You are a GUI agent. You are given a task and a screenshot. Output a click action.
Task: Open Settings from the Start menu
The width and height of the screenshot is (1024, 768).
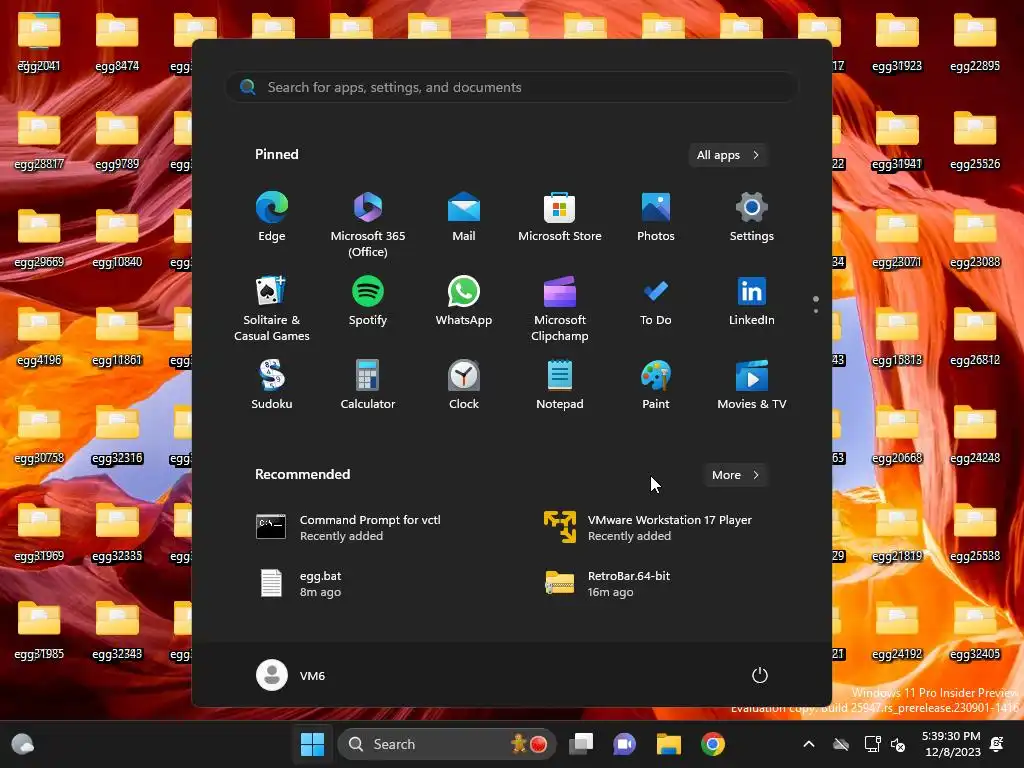(x=752, y=217)
